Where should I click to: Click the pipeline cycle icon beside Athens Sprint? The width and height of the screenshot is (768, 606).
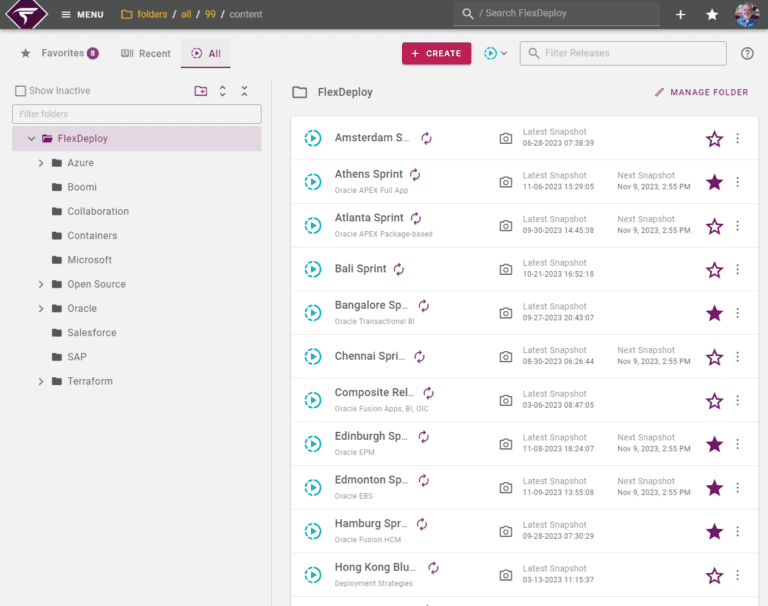tap(415, 174)
